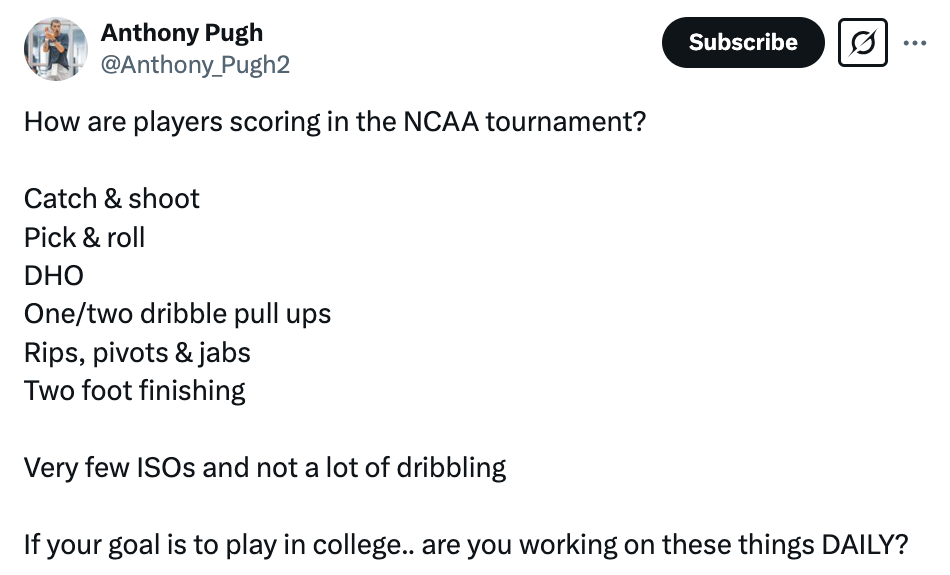Open Anthony Pugh's profile picture
The height and width of the screenshot is (575, 950).
(50, 48)
